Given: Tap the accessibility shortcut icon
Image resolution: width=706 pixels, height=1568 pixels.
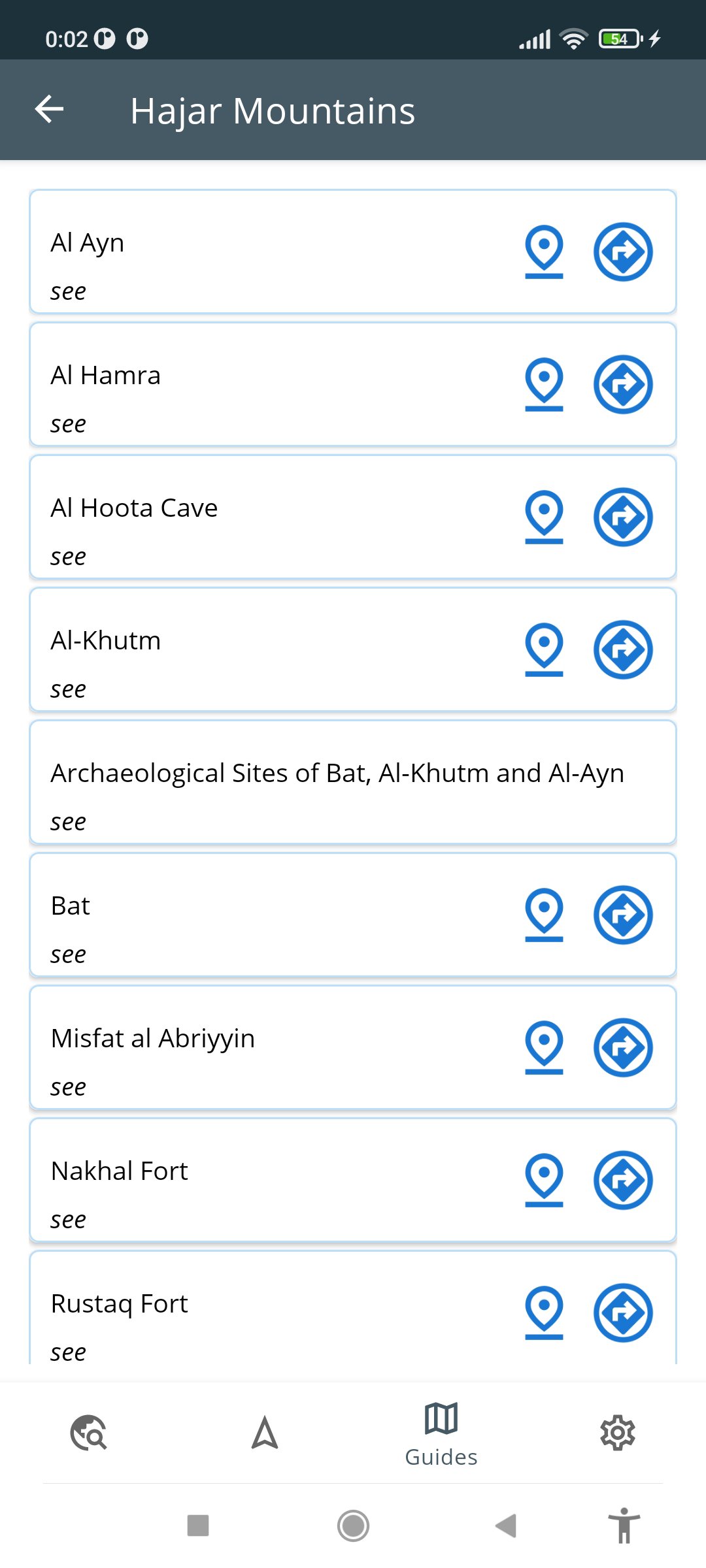Looking at the screenshot, I should point(624,1526).
